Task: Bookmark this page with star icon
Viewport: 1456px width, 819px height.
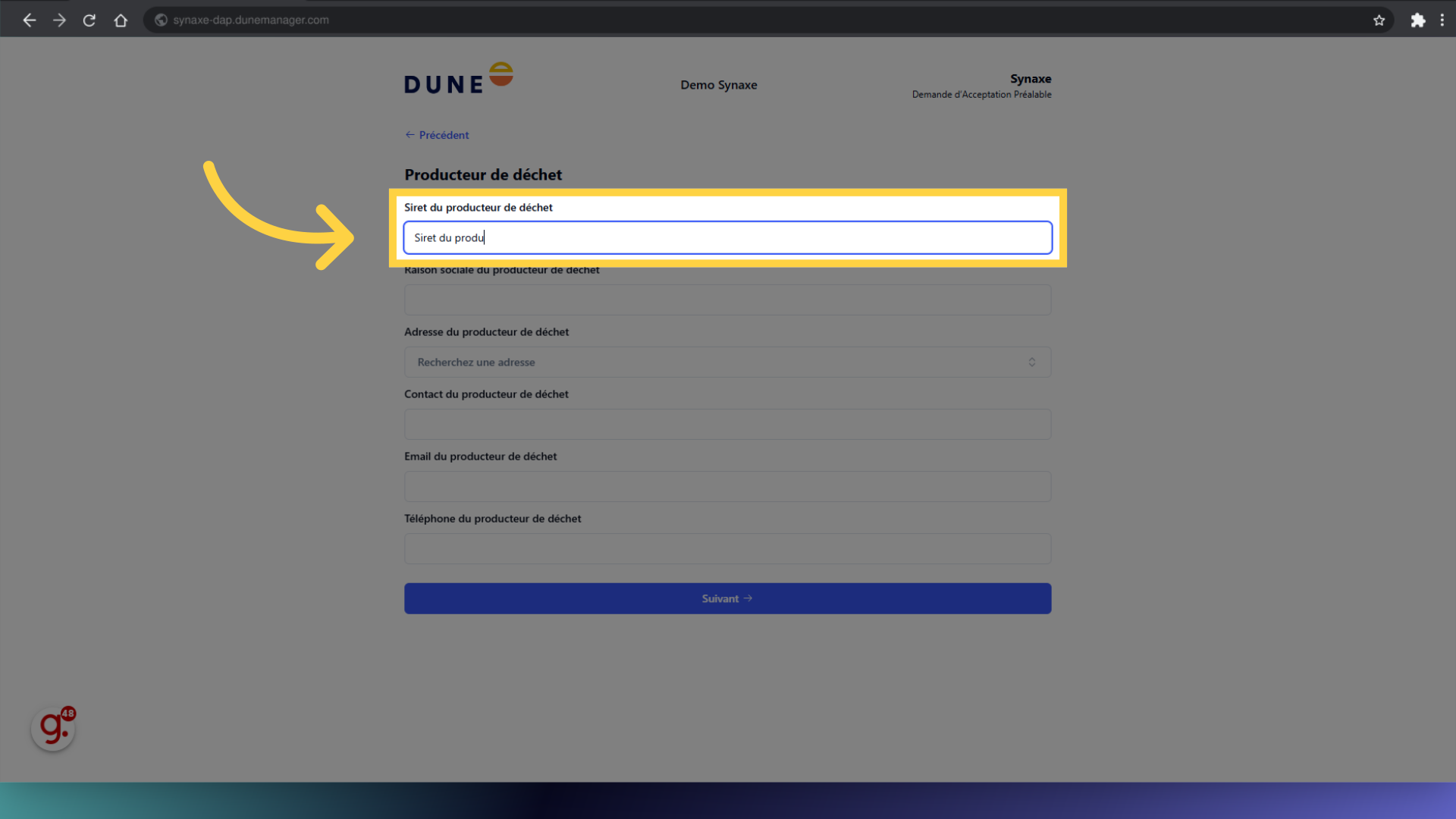Action: [1379, 20]
